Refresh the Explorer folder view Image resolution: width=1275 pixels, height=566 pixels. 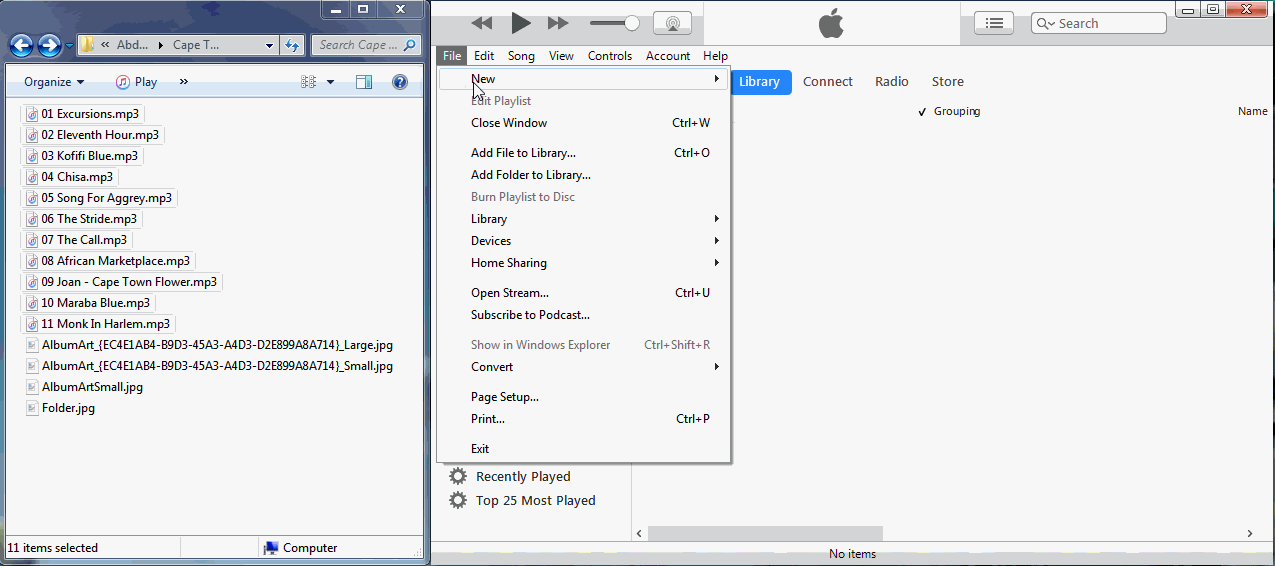[292, 45]
